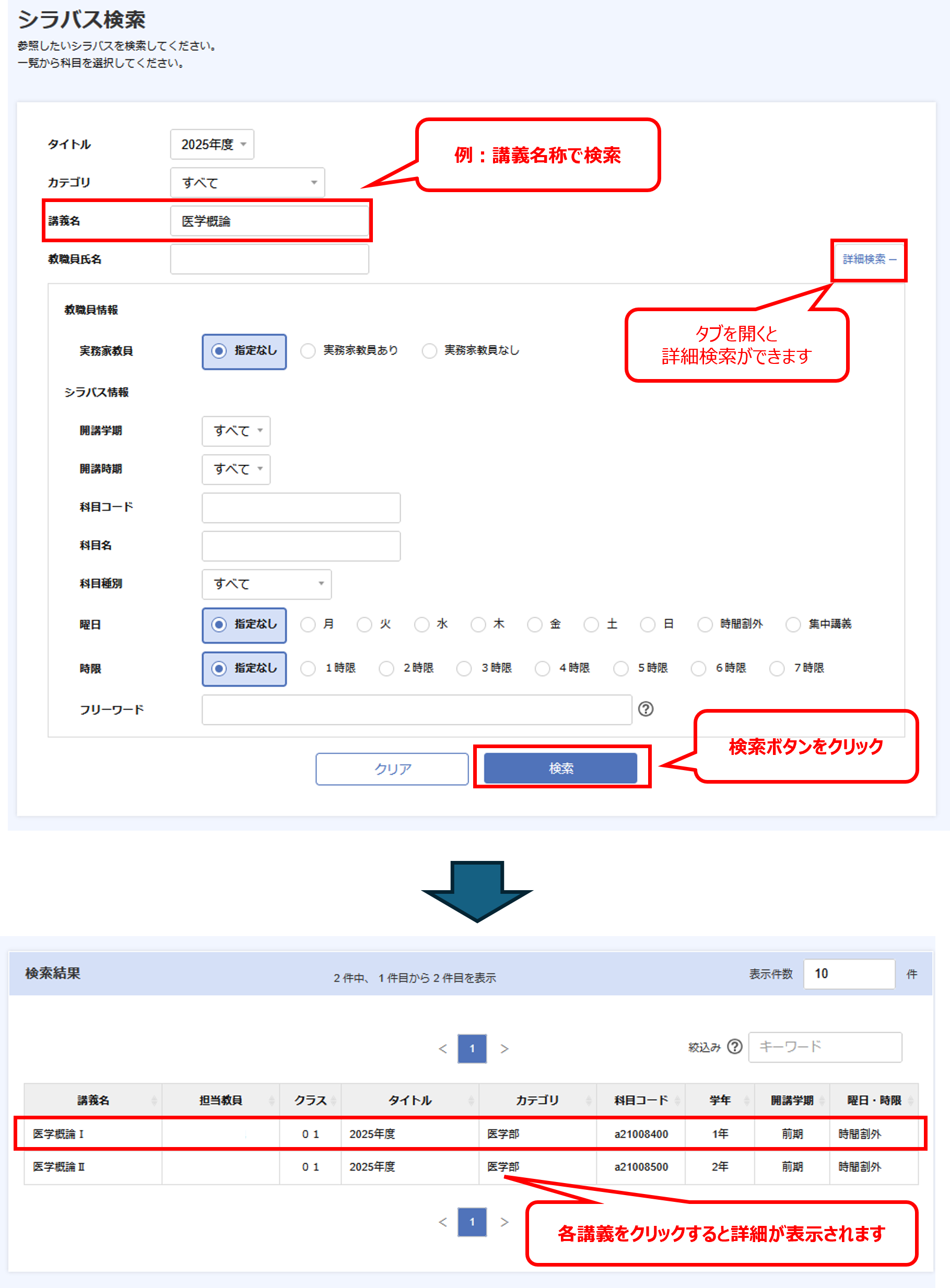Sort results by 学年 column sort icon
This screenshot has width=950, height=1288.
[x=746, y=1100]
